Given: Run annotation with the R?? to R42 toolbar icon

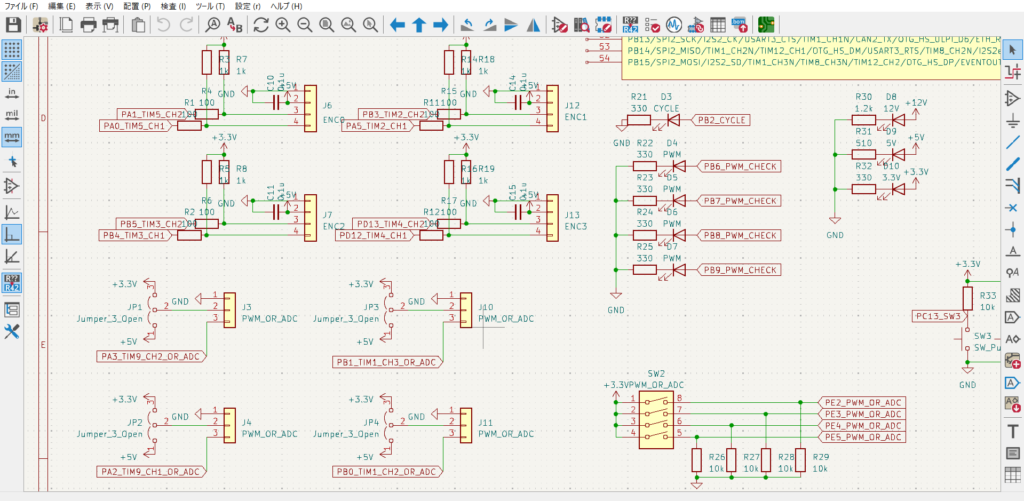Looking at the screenshot, I should tap(630, 24).
